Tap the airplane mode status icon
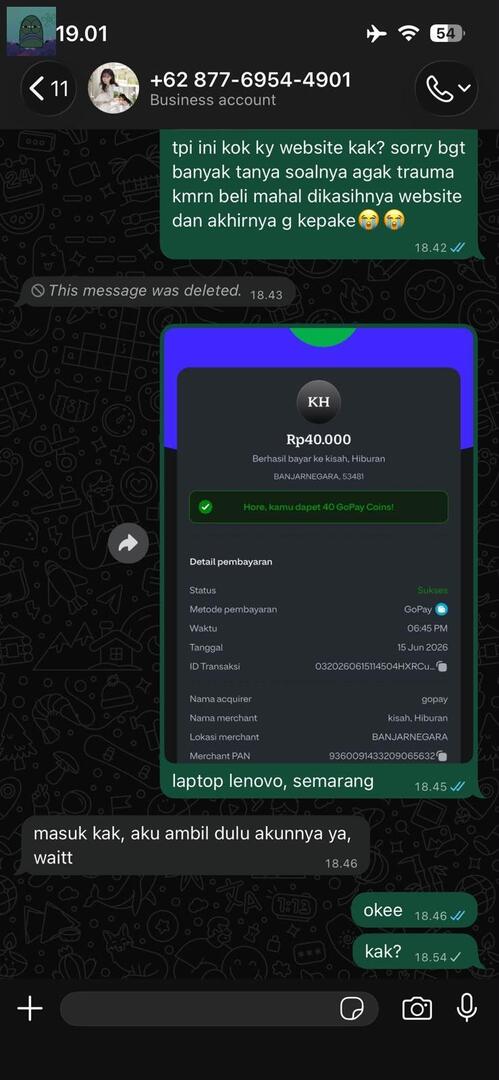This screenshot has width=499, height=1080. [376, 34]
